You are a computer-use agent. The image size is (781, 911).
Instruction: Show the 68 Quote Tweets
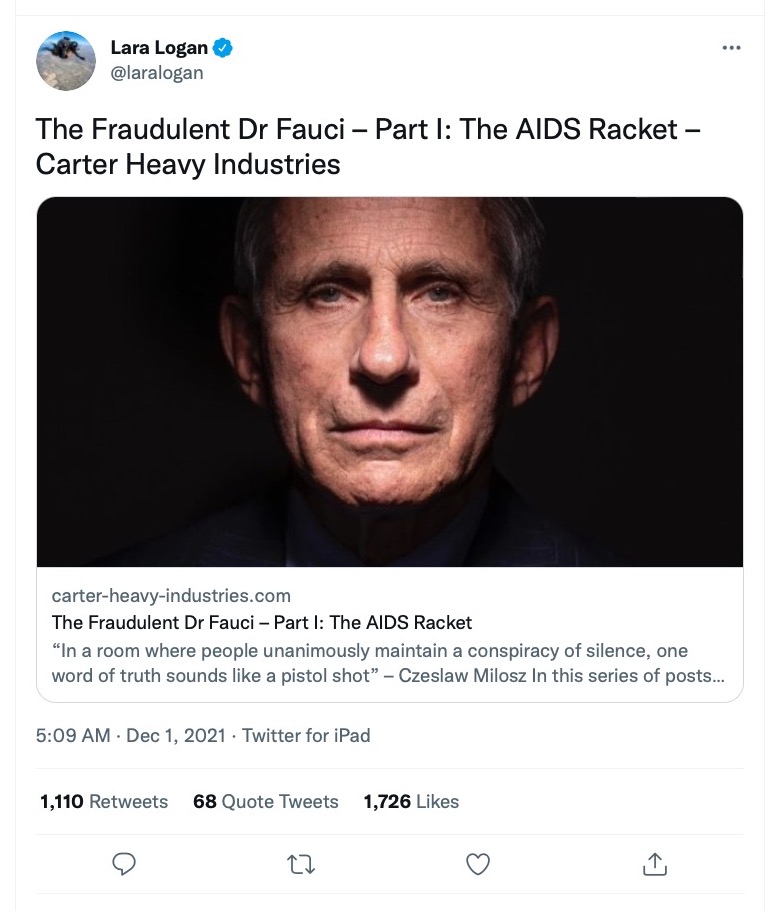tap(266, 801)
